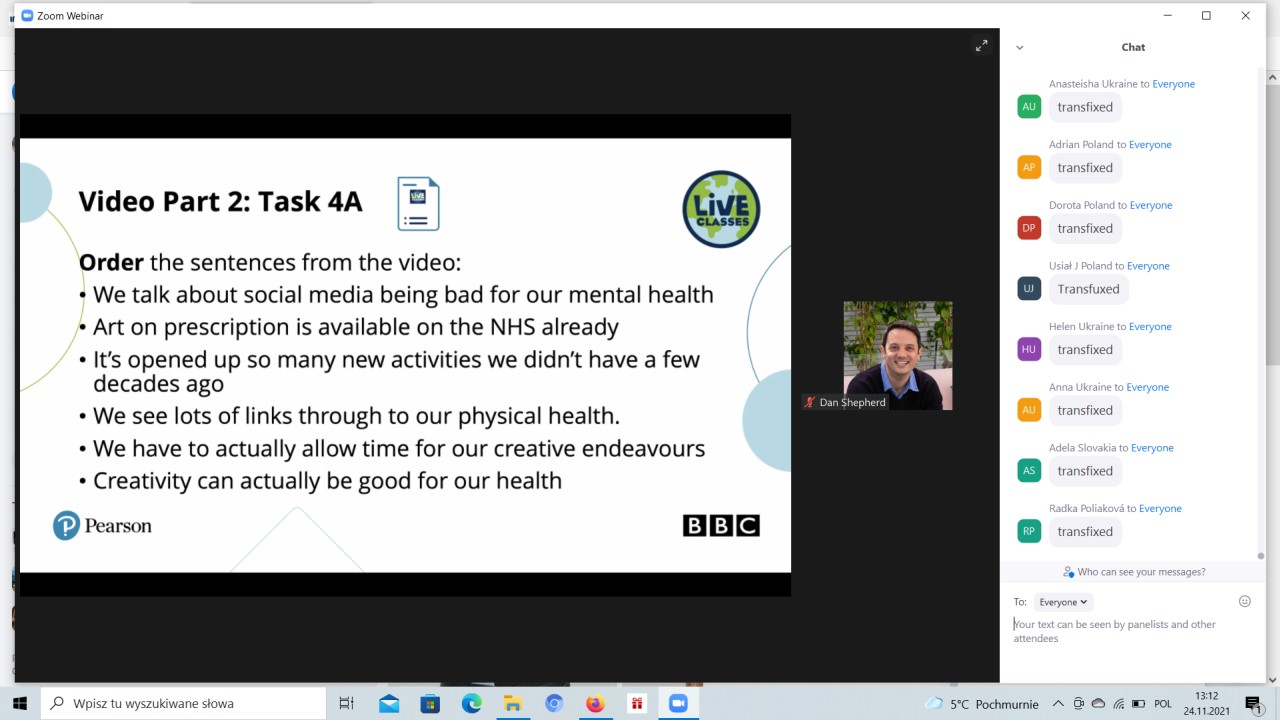Open File Explorer from taskbar
Viewport: 1280px width, 720px height.
click(513, 703)
